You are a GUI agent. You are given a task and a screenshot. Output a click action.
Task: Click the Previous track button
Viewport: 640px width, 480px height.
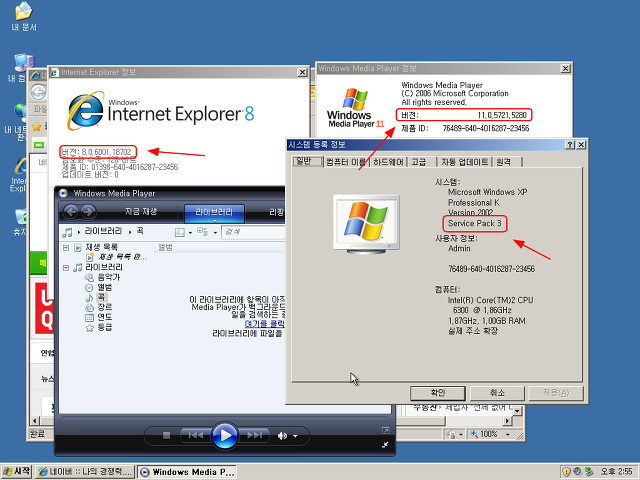tap(196, 436)
